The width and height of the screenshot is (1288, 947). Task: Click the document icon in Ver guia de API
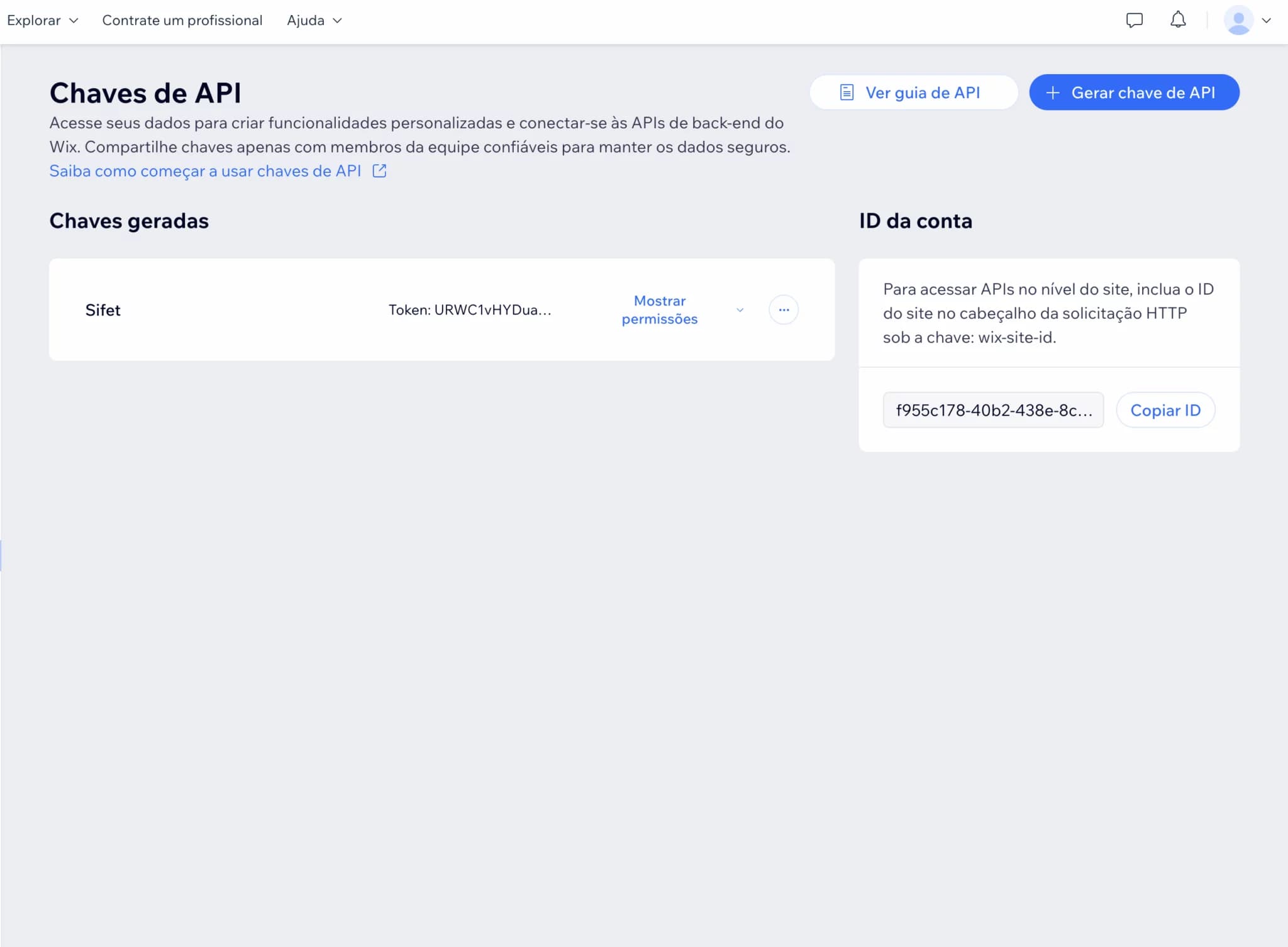(x=847, y=92)
